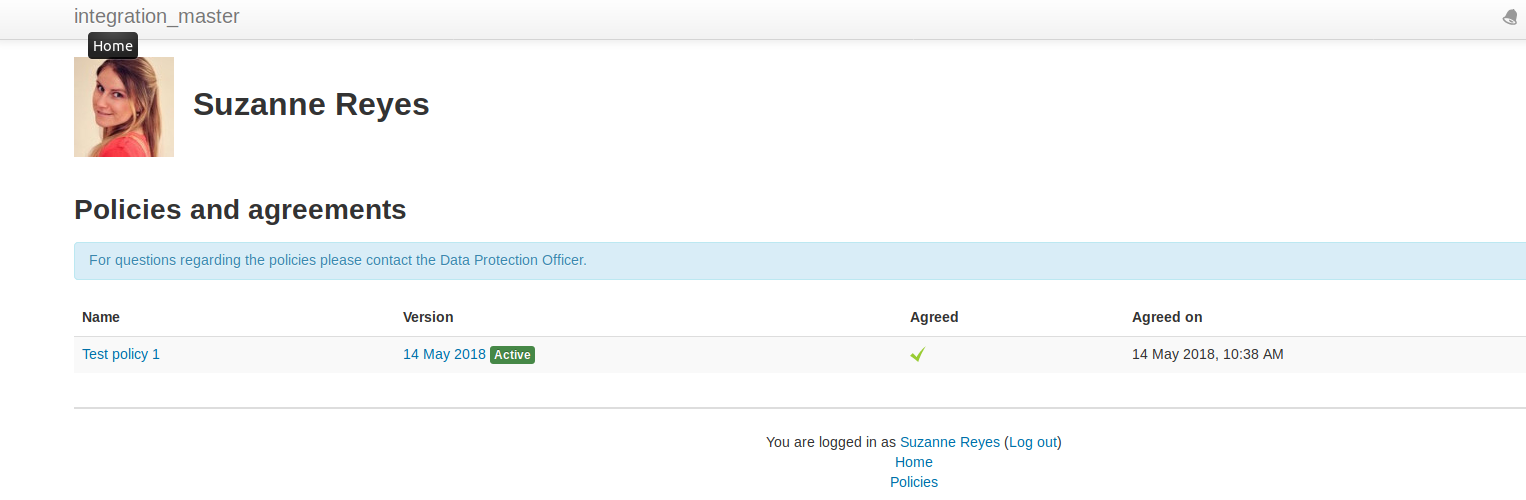Viewport: 1526px width, 500px height.
Task: Click the Active status badge
Action: [x=512, y=355]
